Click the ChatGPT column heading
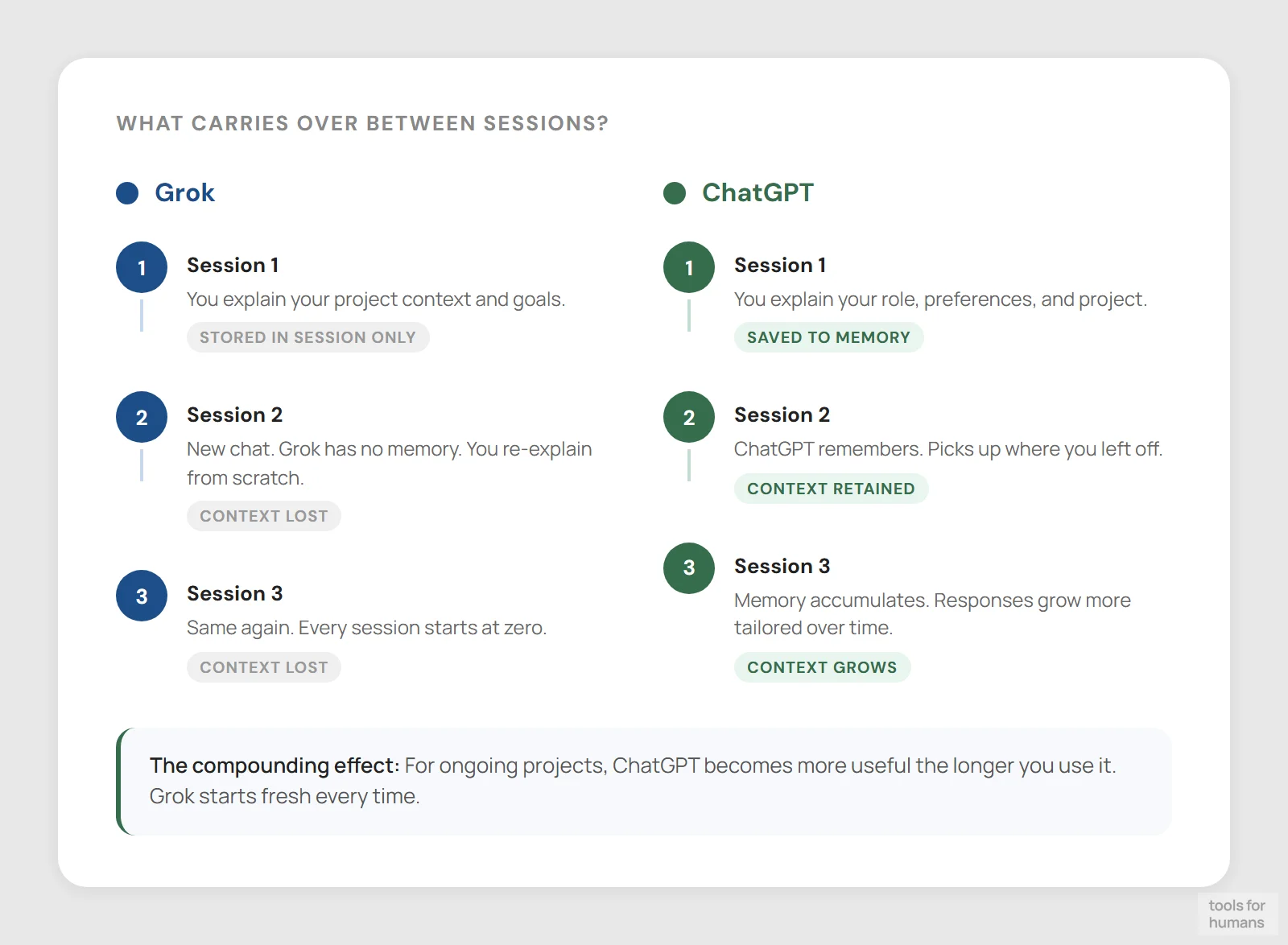 (758, 193)
